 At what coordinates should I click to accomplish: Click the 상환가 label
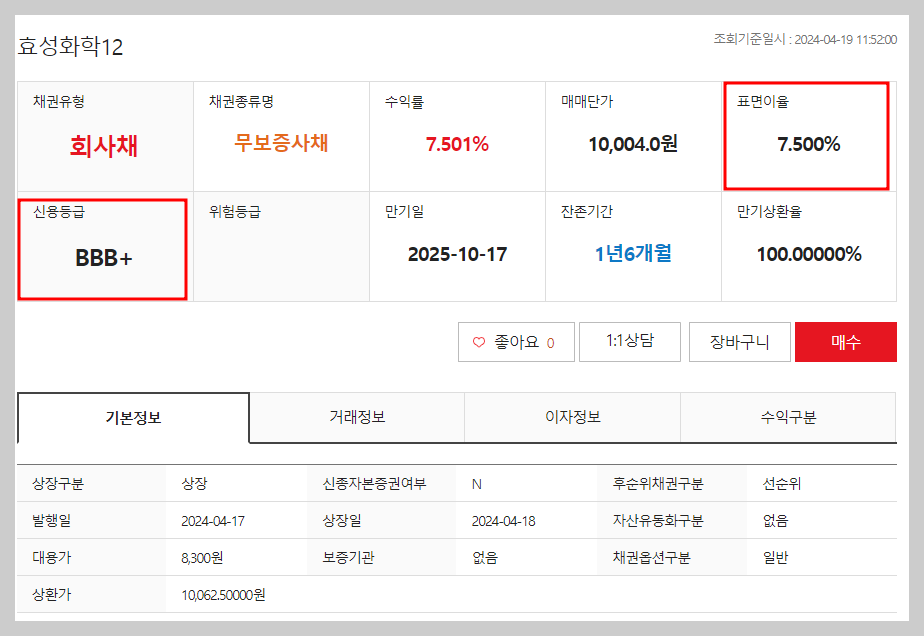point(51,595)
